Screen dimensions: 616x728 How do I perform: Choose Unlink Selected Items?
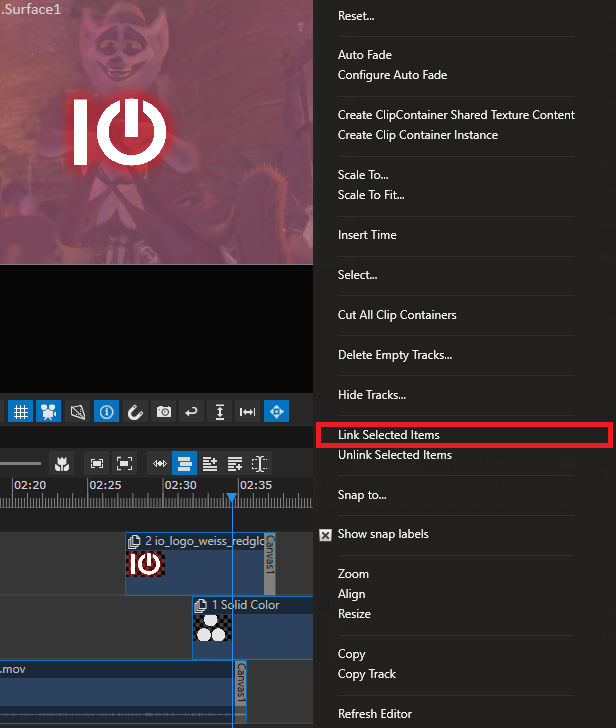(x=395, y=455)
